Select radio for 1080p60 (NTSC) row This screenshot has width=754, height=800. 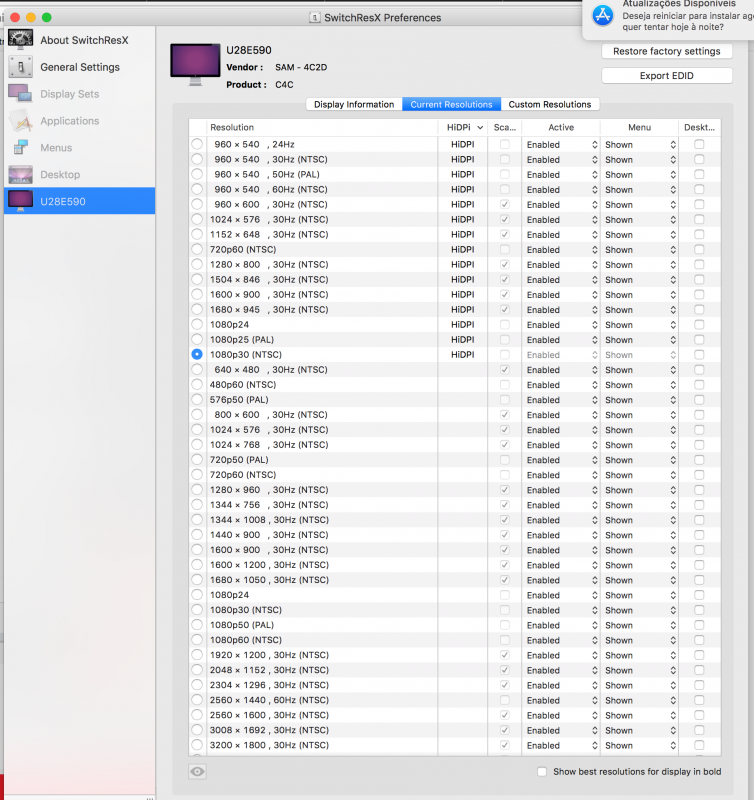pyautogui.click(x=197, y=640)
